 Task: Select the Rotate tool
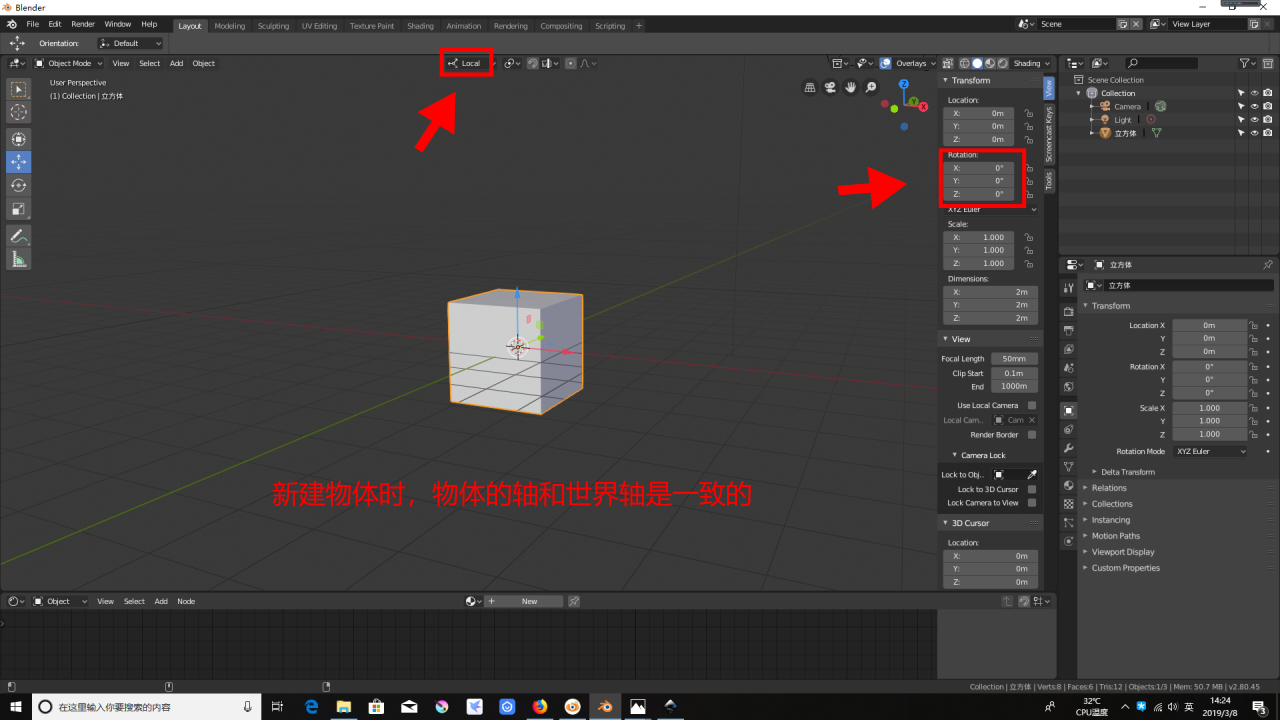coord(18,186)
